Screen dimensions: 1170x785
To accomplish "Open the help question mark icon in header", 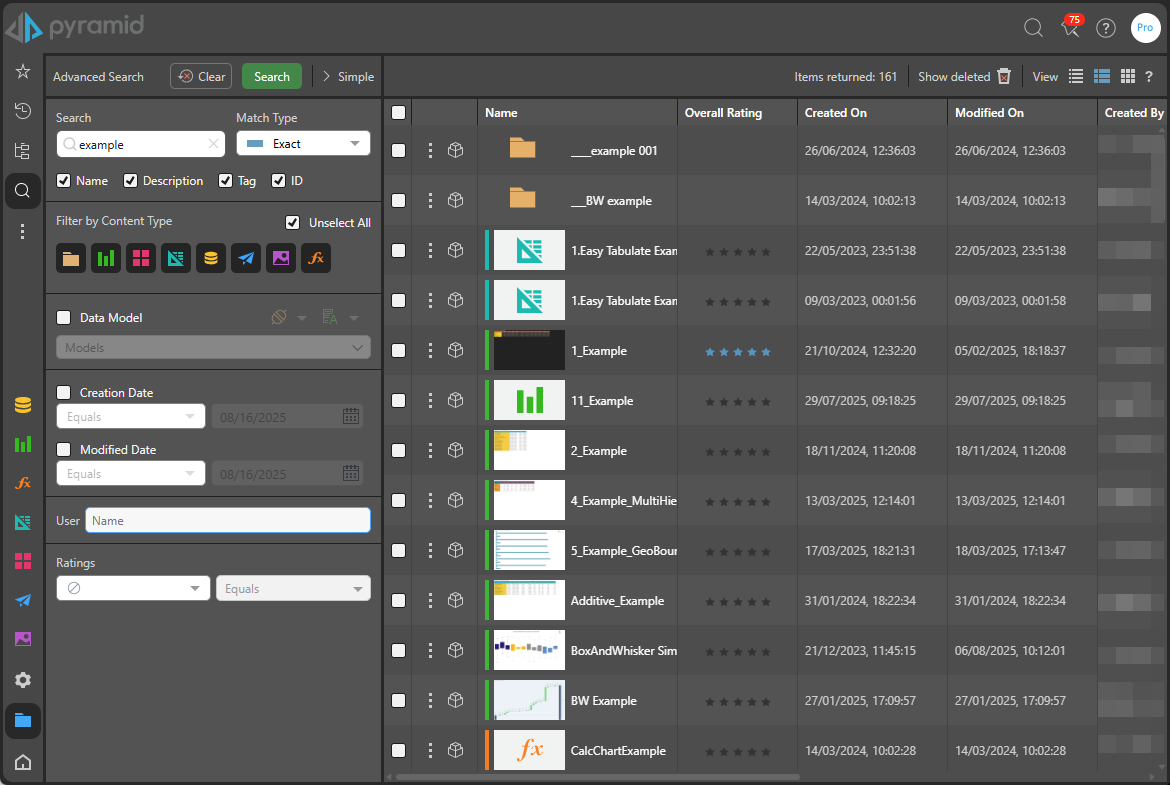I will click(1106, 28).
